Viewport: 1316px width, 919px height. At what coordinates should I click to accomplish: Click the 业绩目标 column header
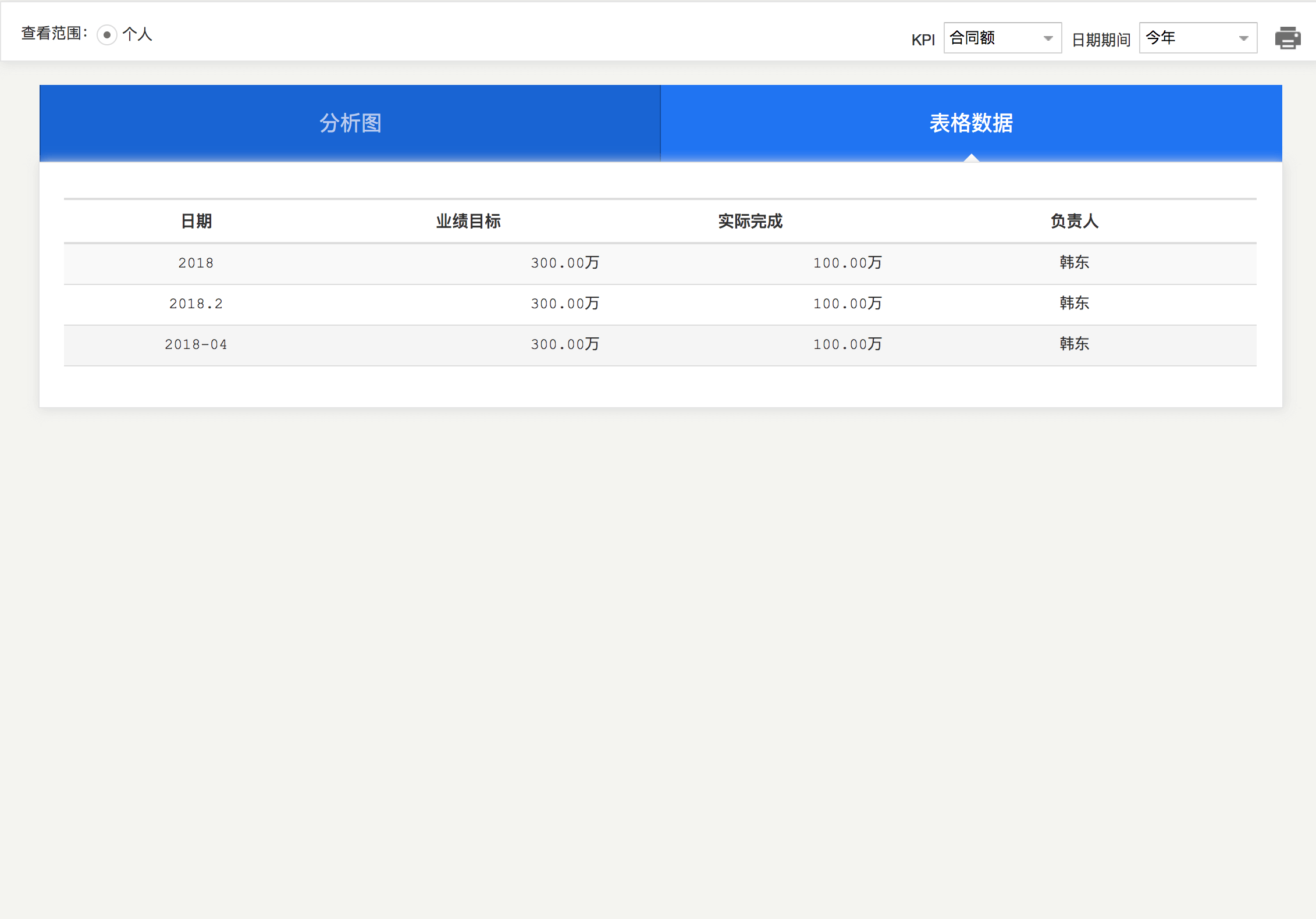click(468, 221)
